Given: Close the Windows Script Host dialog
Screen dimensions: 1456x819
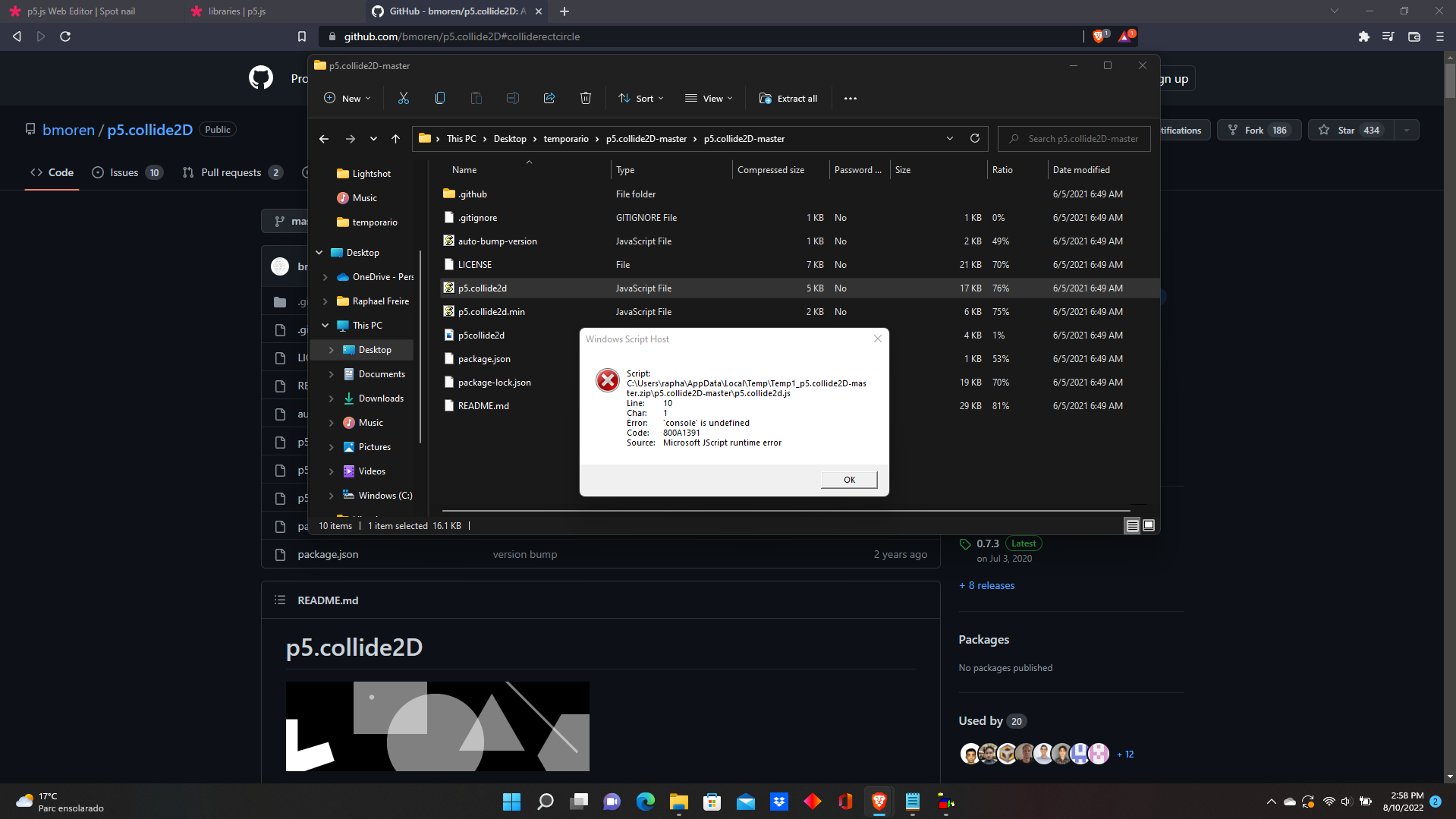Looking at the screenshot, I should coord(878,339).
